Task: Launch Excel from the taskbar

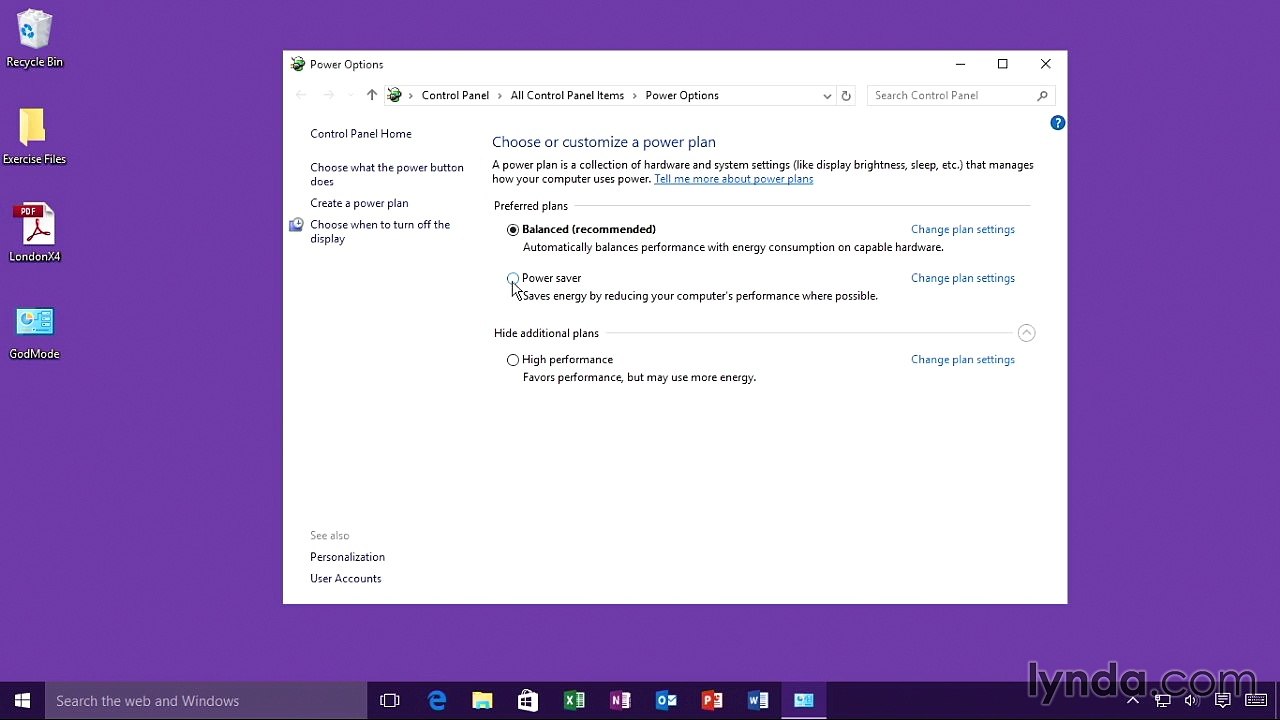Action: (574, 701)
